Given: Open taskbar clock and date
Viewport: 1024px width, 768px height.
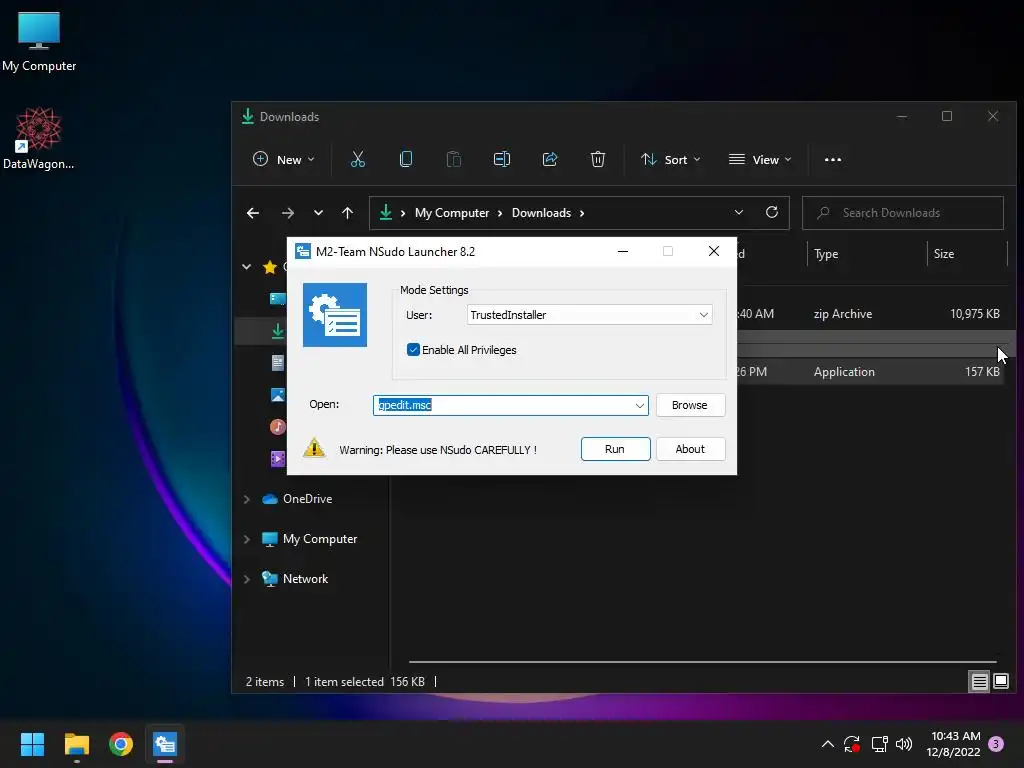Looking at the screenshot, I should [954, 744].
